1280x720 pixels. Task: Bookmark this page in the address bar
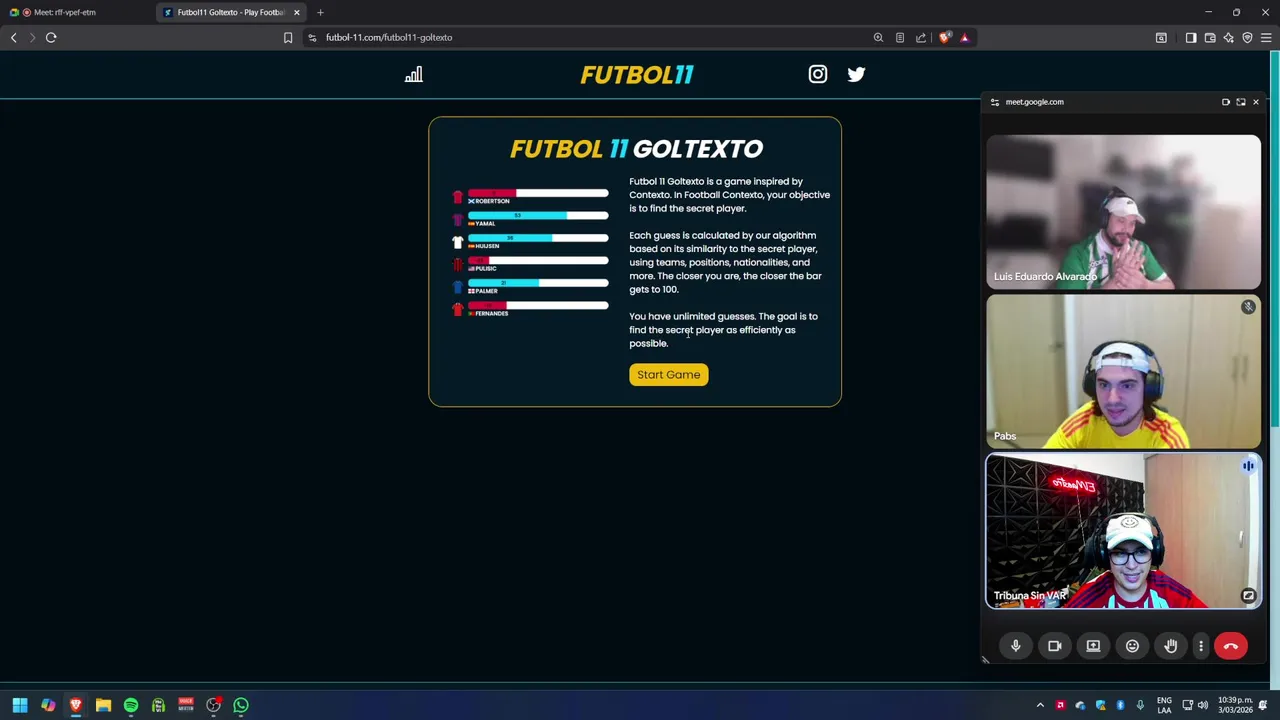[288, 38]
